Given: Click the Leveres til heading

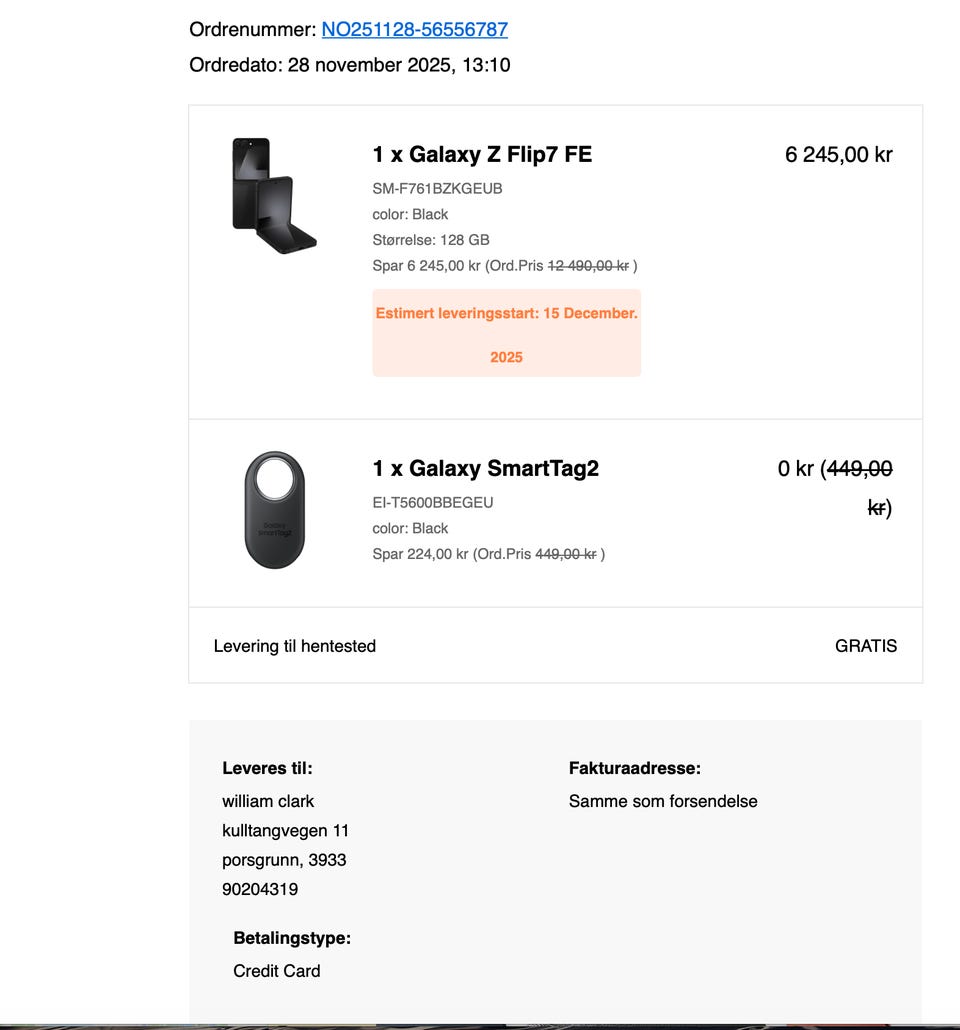Looking at the screenshot, I should click(267, 768).
